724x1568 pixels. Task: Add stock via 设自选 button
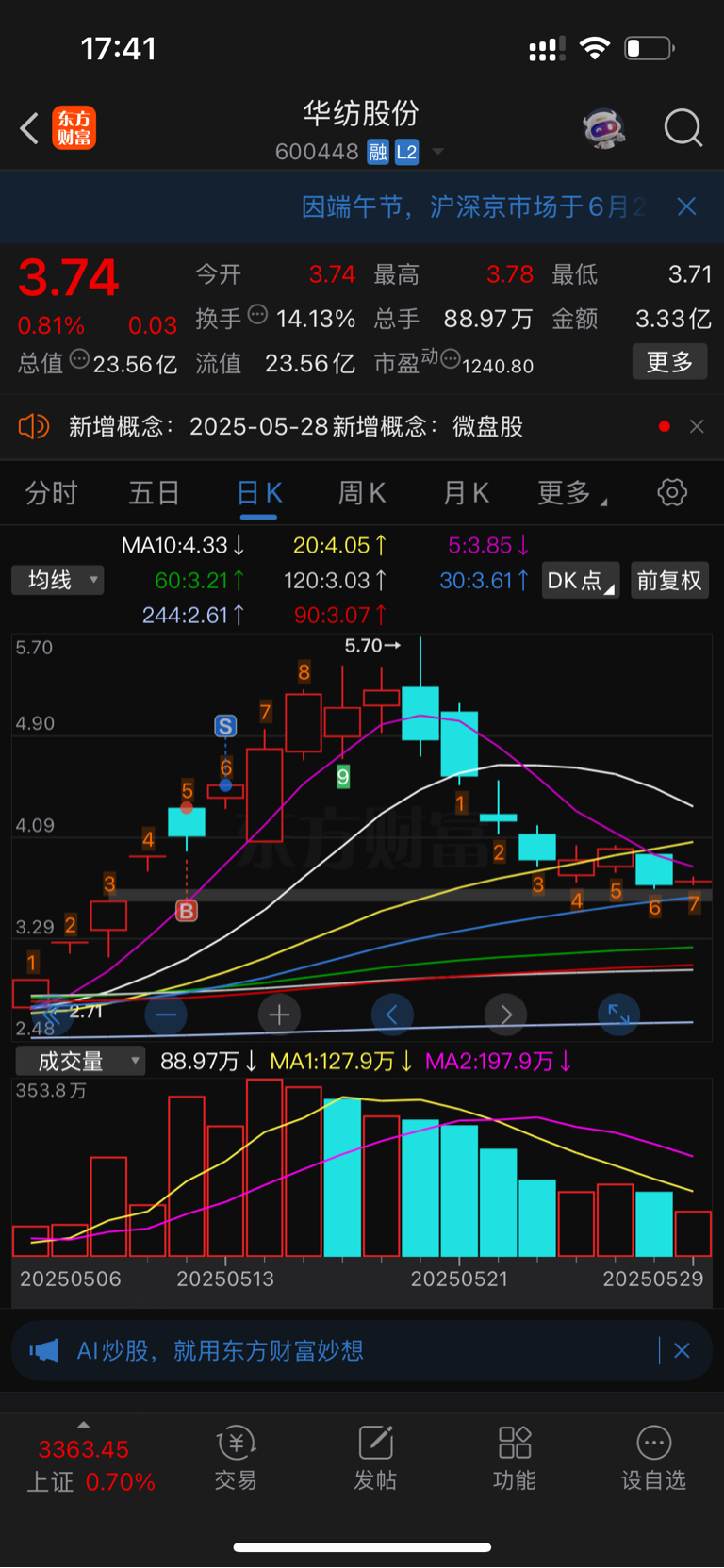pos(653,1459)
